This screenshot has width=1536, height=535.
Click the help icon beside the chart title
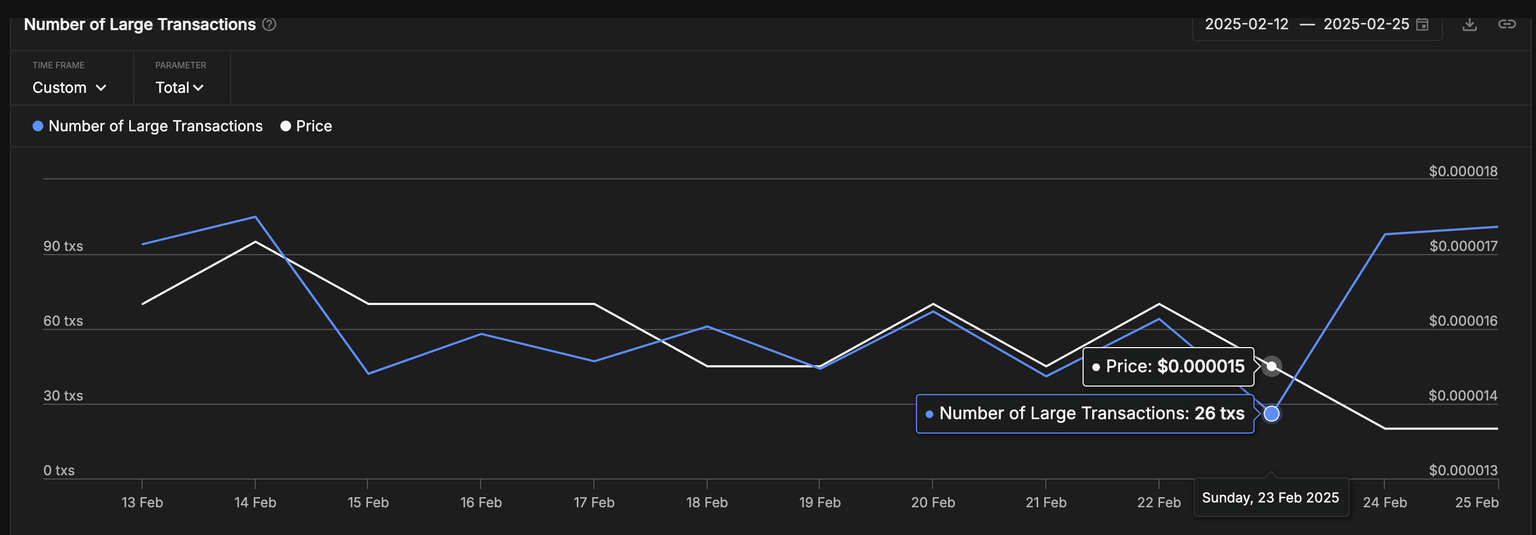269,25
